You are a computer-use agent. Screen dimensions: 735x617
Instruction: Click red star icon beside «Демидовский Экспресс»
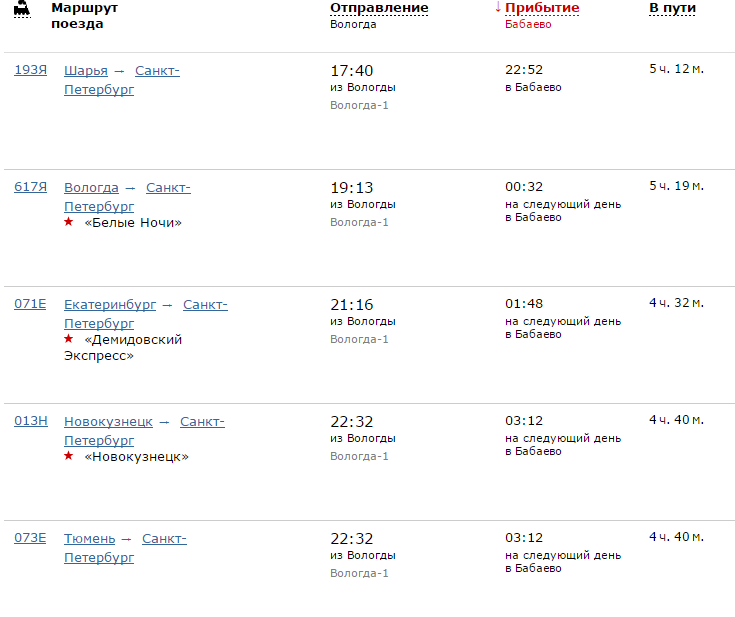coord(68,339)
